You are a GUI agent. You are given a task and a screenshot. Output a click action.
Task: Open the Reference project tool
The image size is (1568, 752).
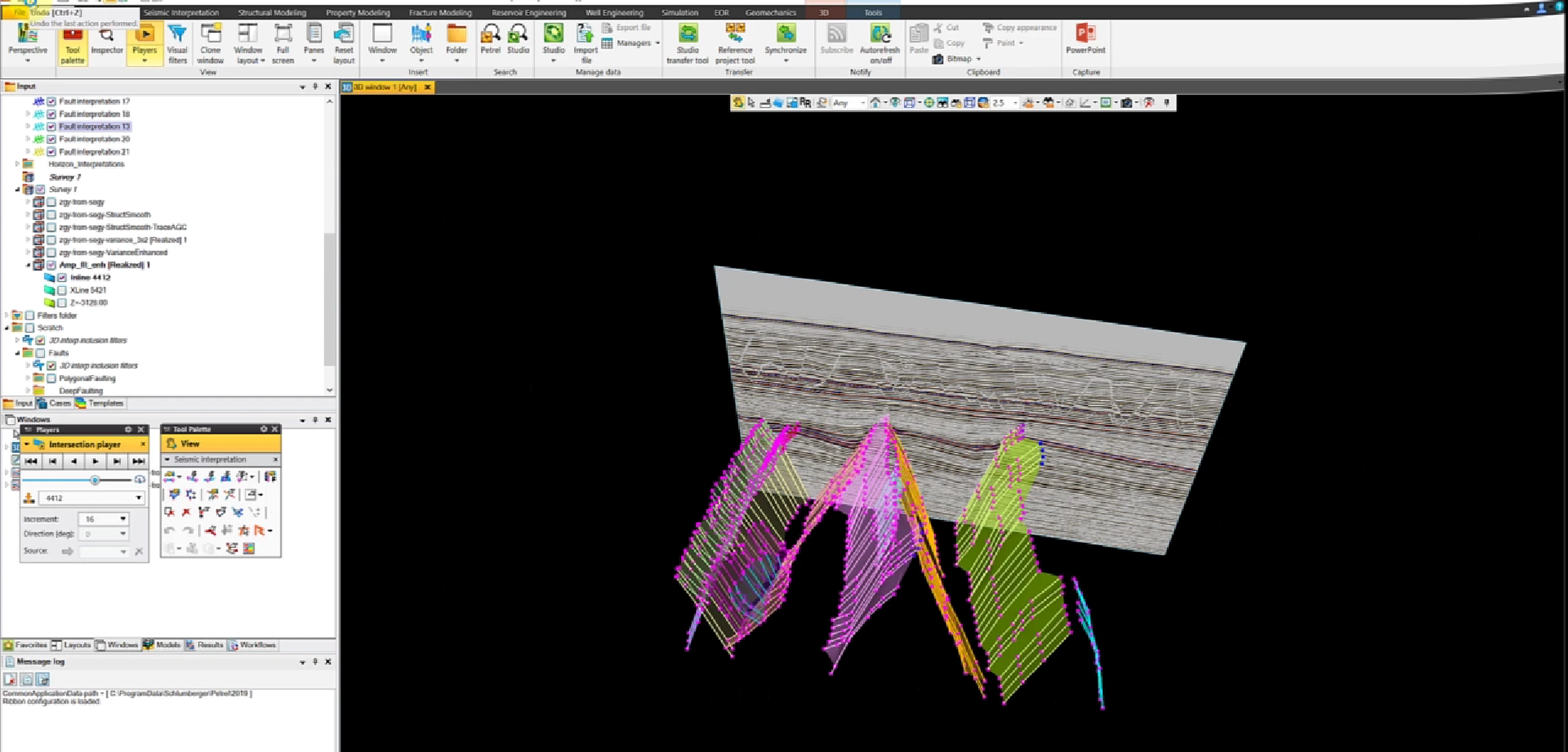735,44
